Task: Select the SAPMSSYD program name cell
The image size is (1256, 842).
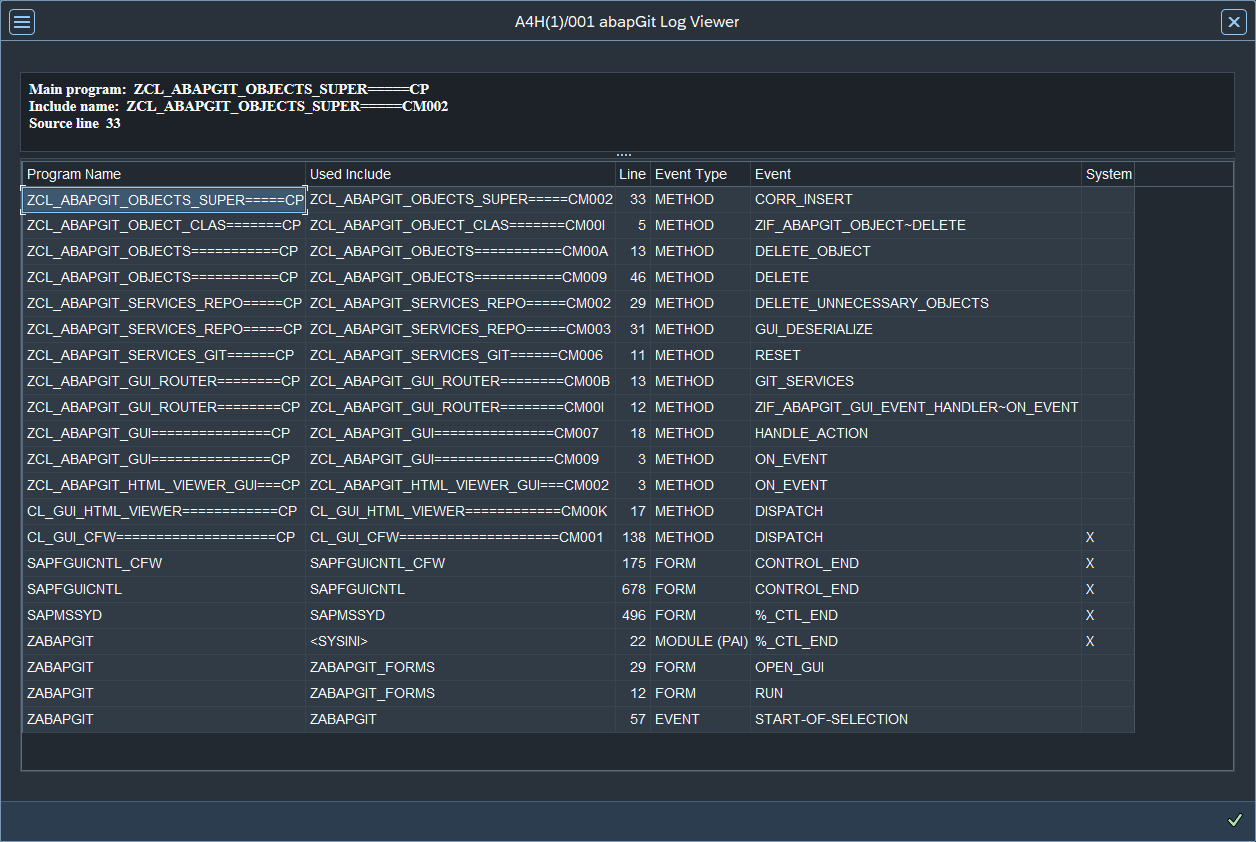Action: click(x=164, y=615)
